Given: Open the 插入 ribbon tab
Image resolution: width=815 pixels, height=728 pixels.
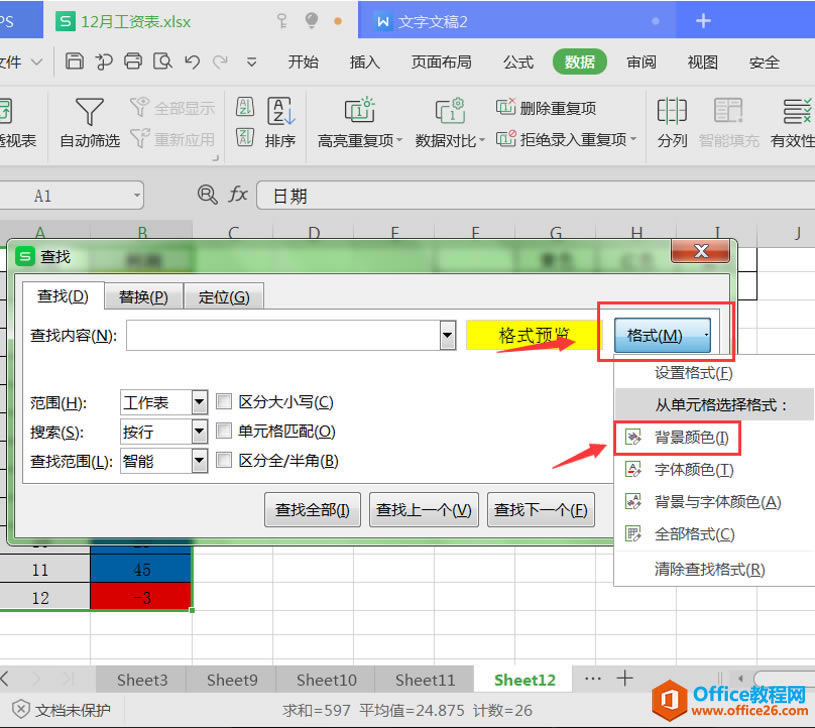Looking at the screenshot, I should 364,62.
